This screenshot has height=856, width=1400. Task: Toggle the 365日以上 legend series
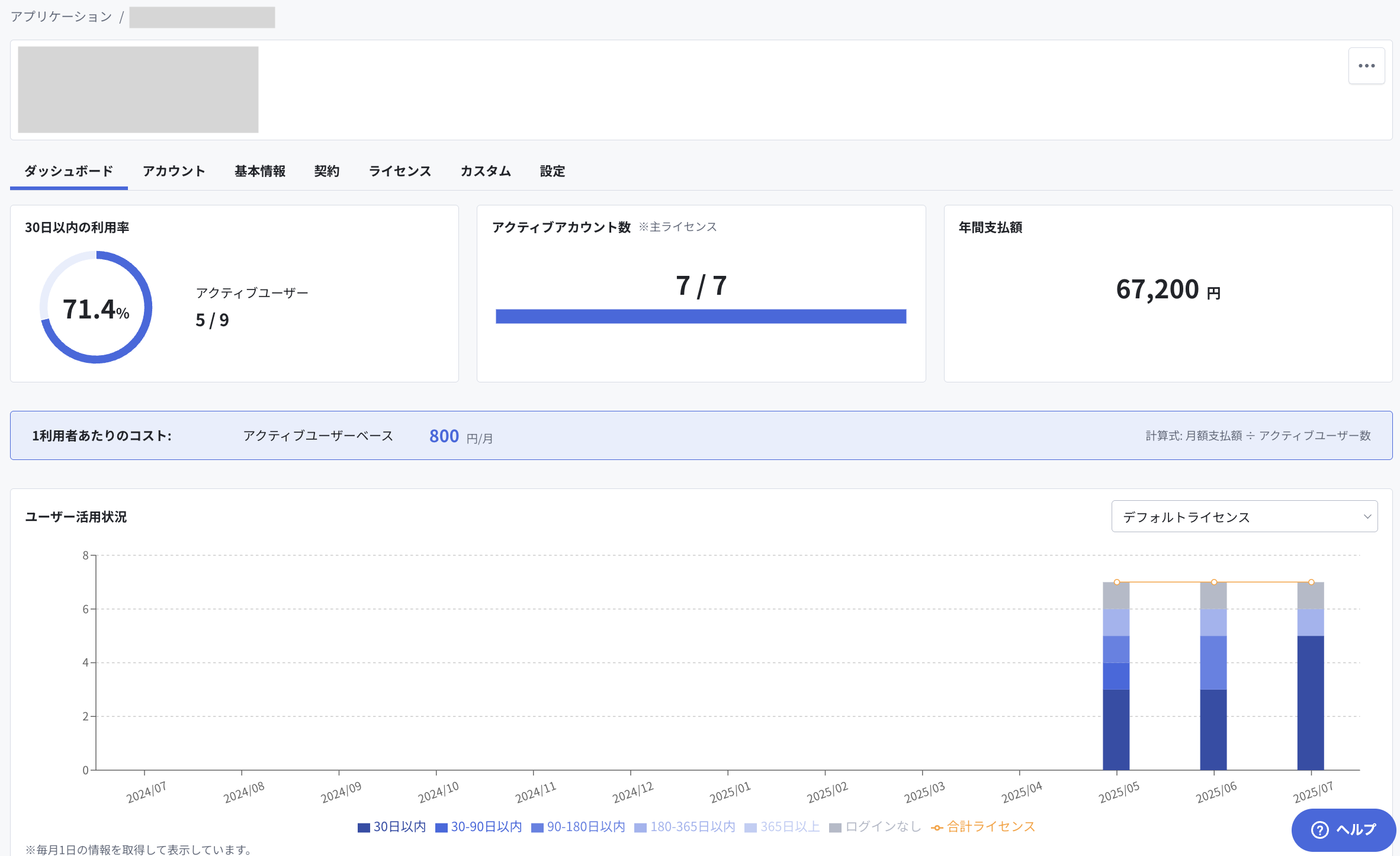pyautogui.click(x=782, y=827)
